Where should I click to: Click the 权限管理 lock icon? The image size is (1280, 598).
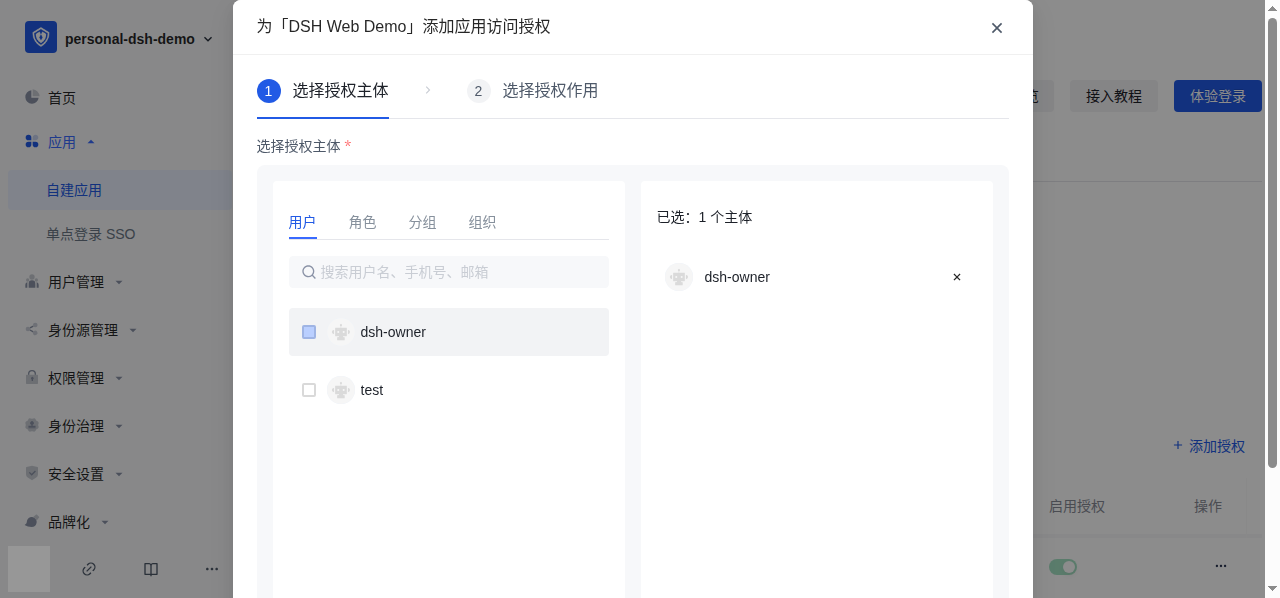(x=32, y=378)
